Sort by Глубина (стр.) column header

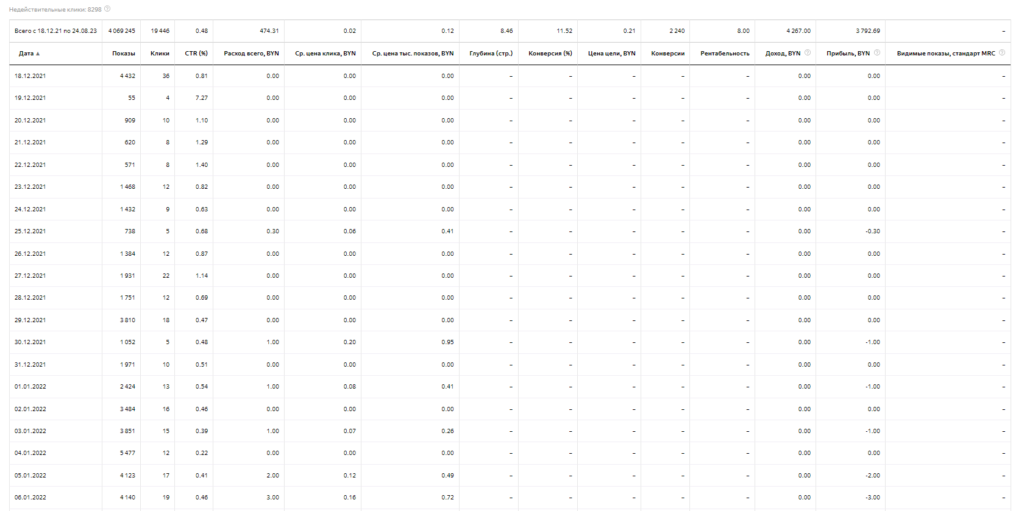point(491,54)
